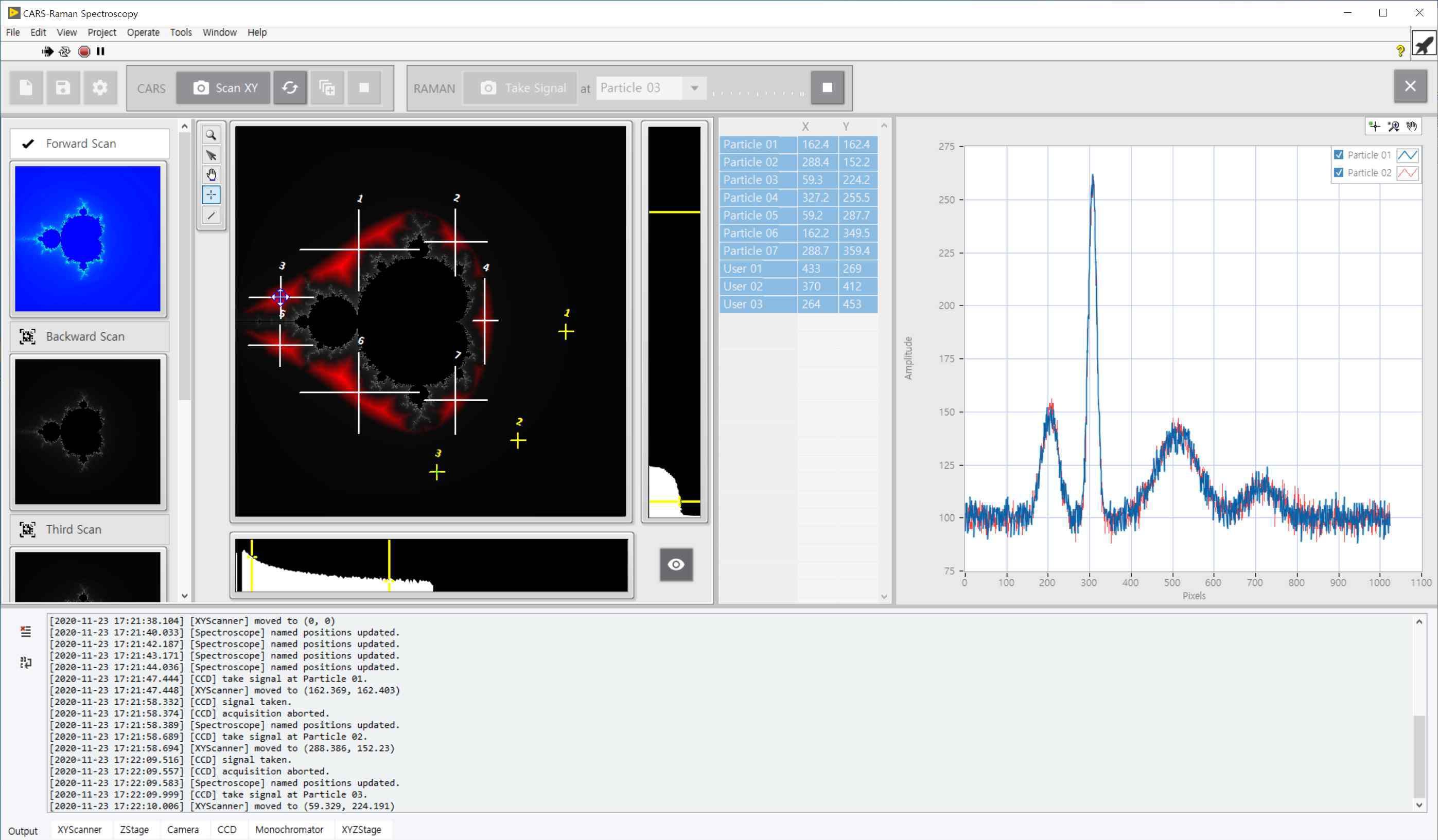1438x840 pixels.
Task: Expand the Window menu in menu bar
Action: click(x=219, y=32)
